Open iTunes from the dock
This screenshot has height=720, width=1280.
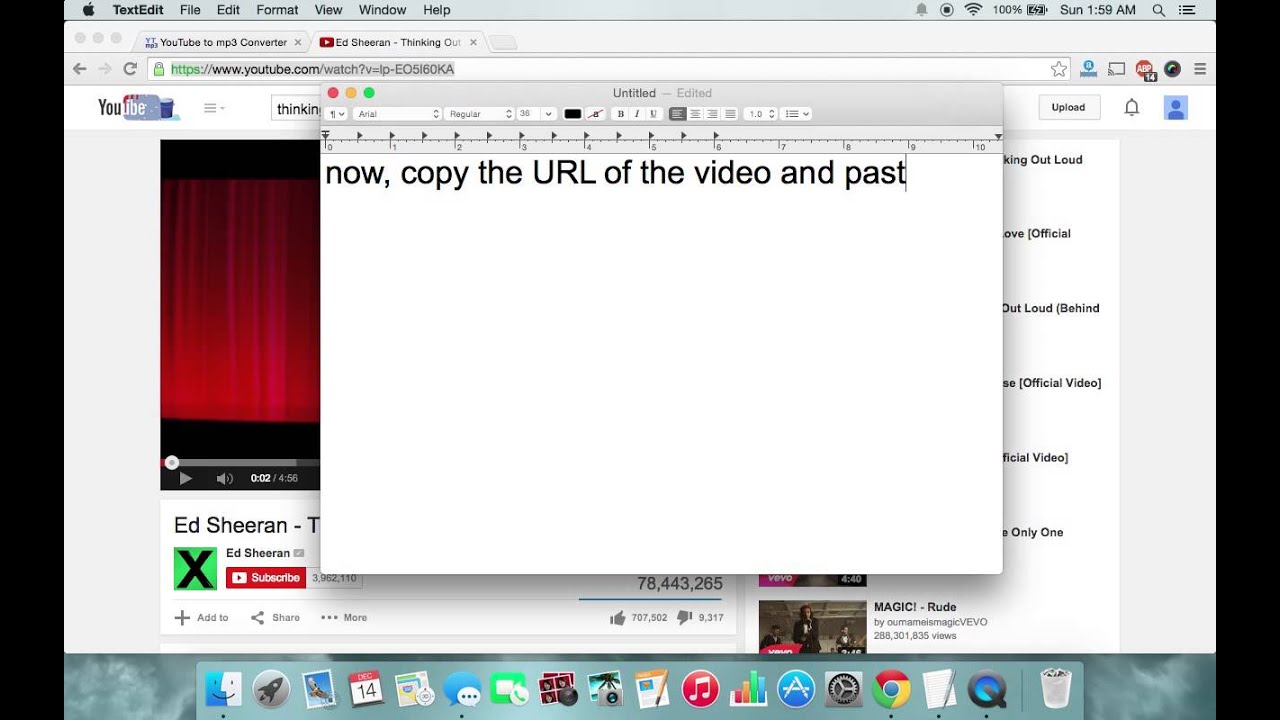pyautogui.click(x=701, y=689)
